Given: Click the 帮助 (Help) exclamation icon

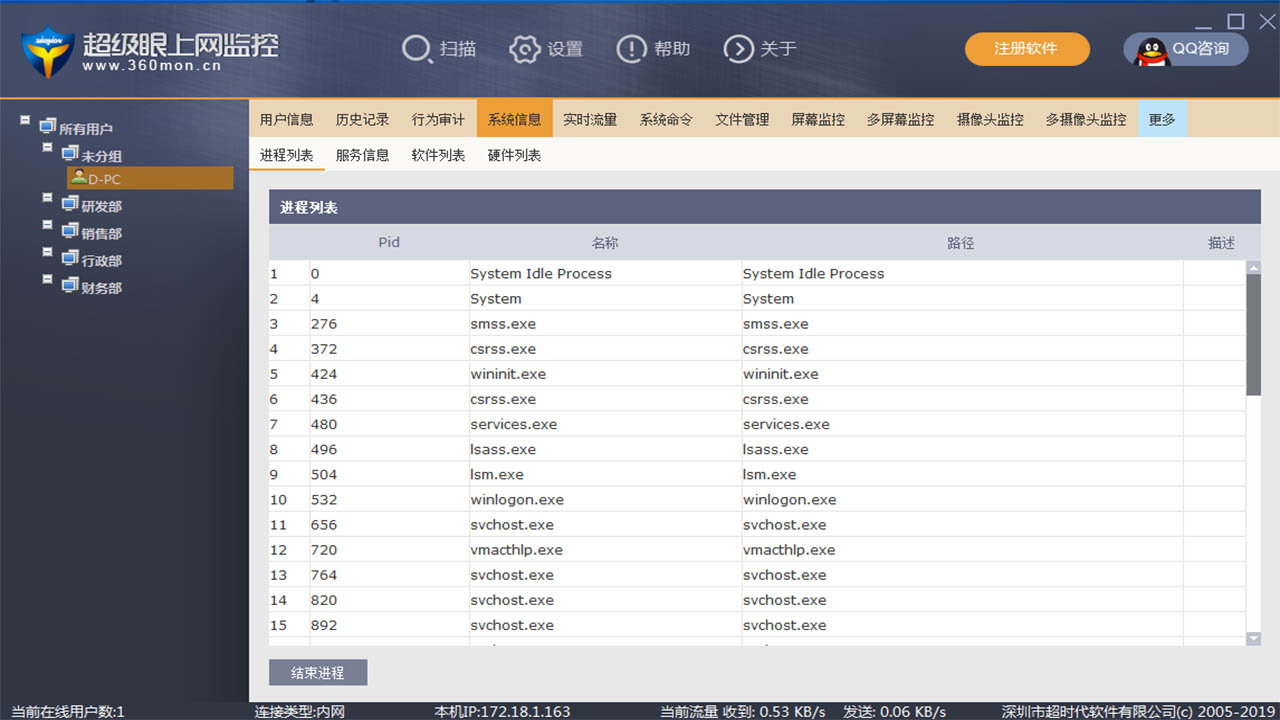Looking at the screenshot, I should pos(632,49).
